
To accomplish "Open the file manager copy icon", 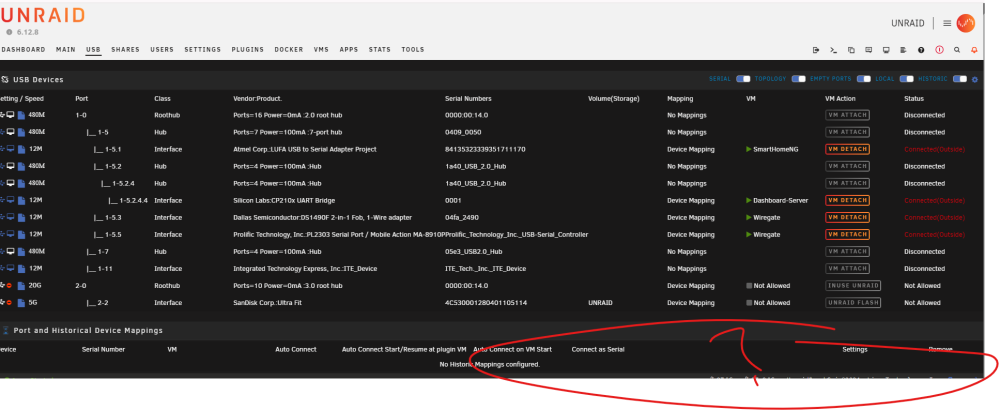I will [851, 50].
